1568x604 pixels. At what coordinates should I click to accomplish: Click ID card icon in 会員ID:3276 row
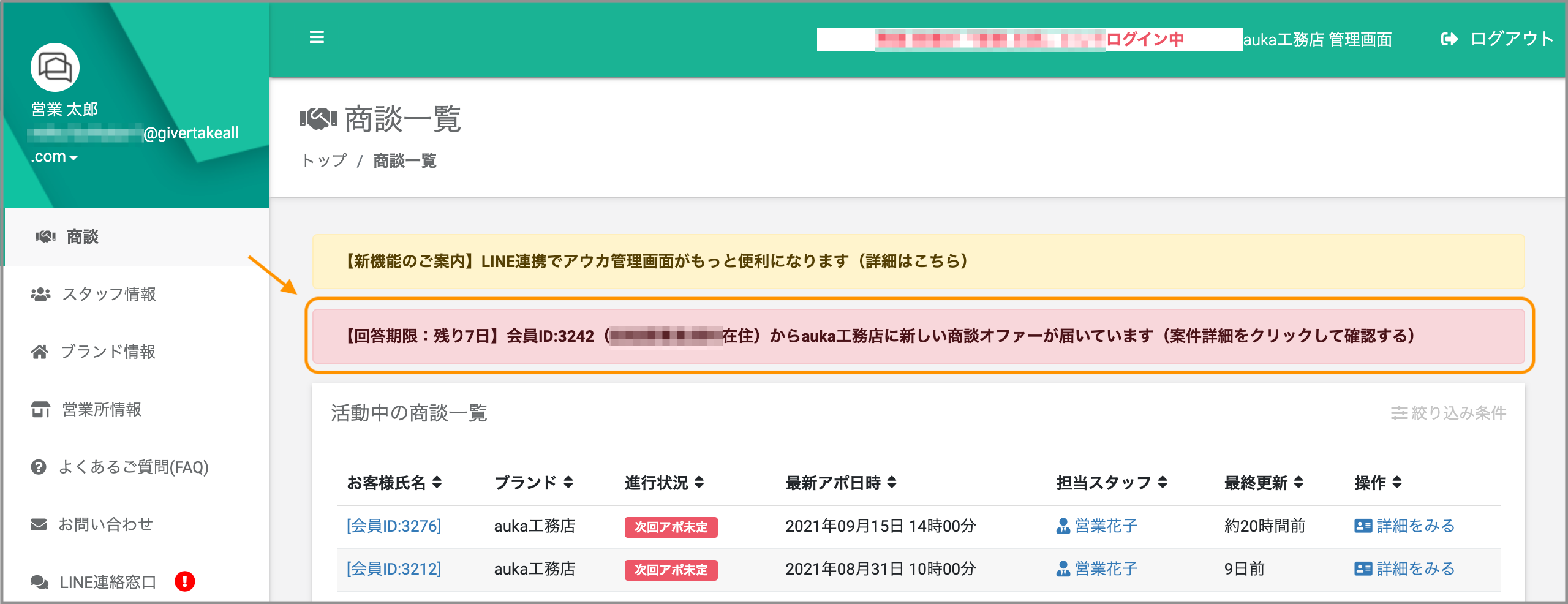(x=1363, y=526)
